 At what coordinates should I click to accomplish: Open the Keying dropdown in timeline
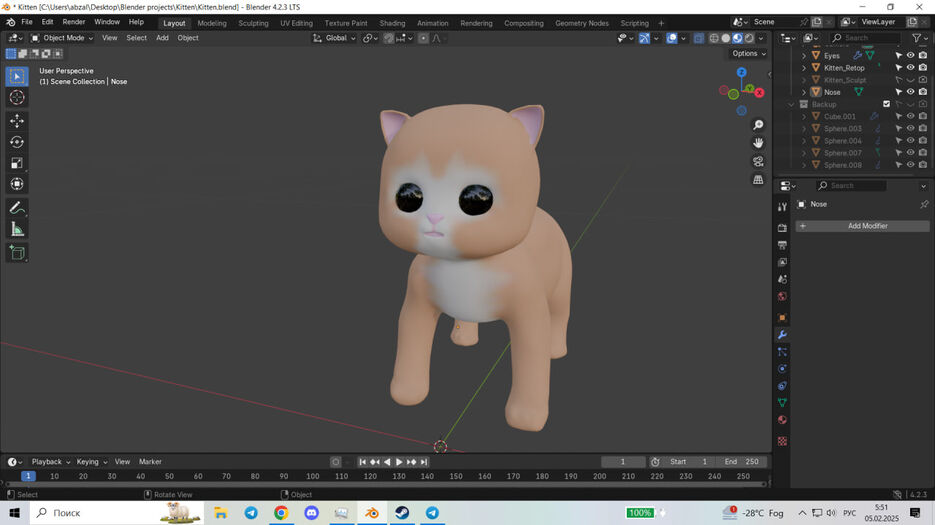pos(92,462)
